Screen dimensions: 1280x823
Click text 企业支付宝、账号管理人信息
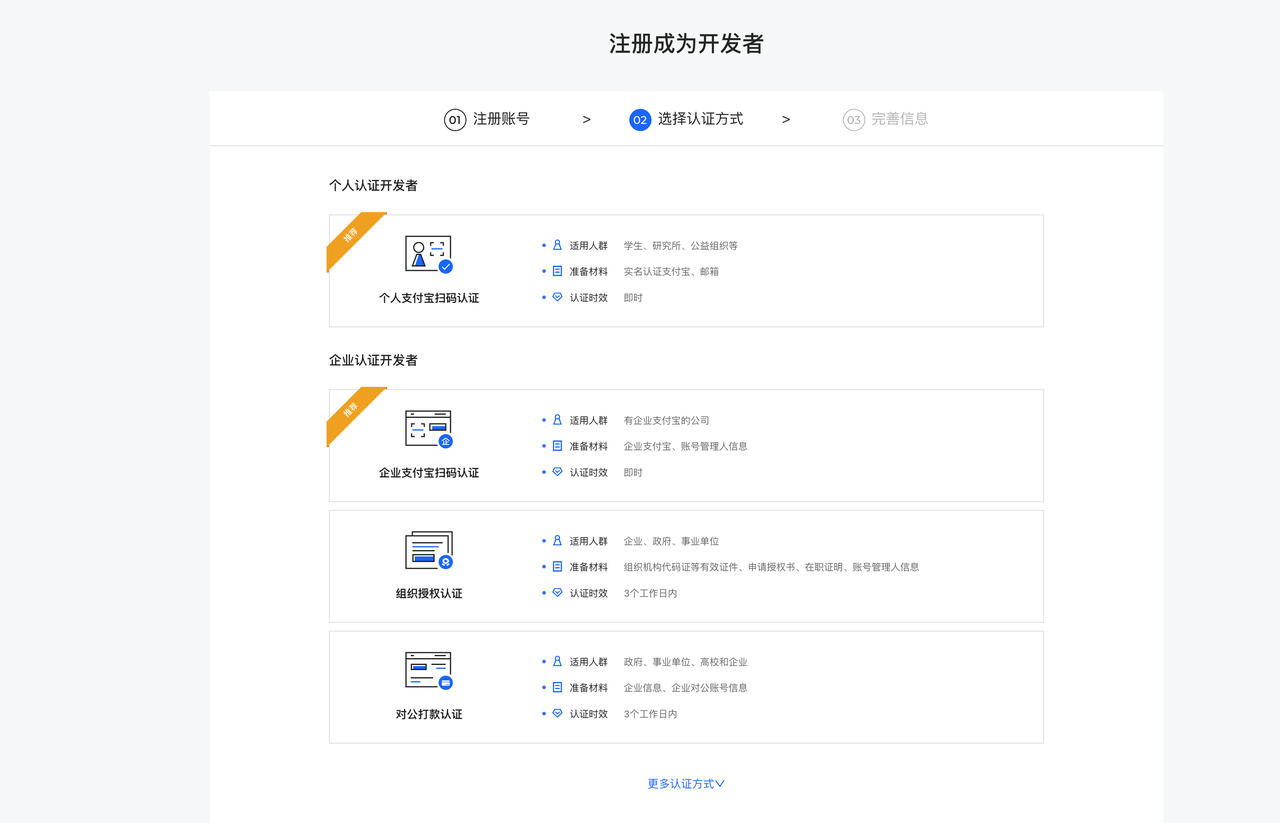tap(685, 447)
